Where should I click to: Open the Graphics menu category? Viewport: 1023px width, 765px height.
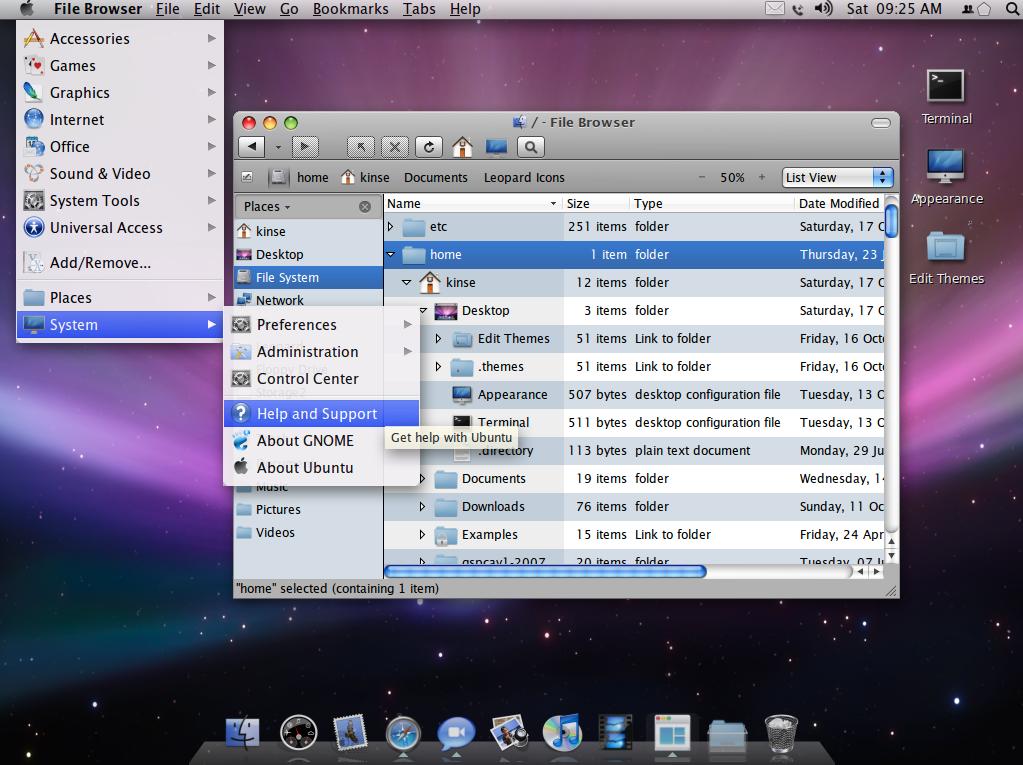click(120, 93)
